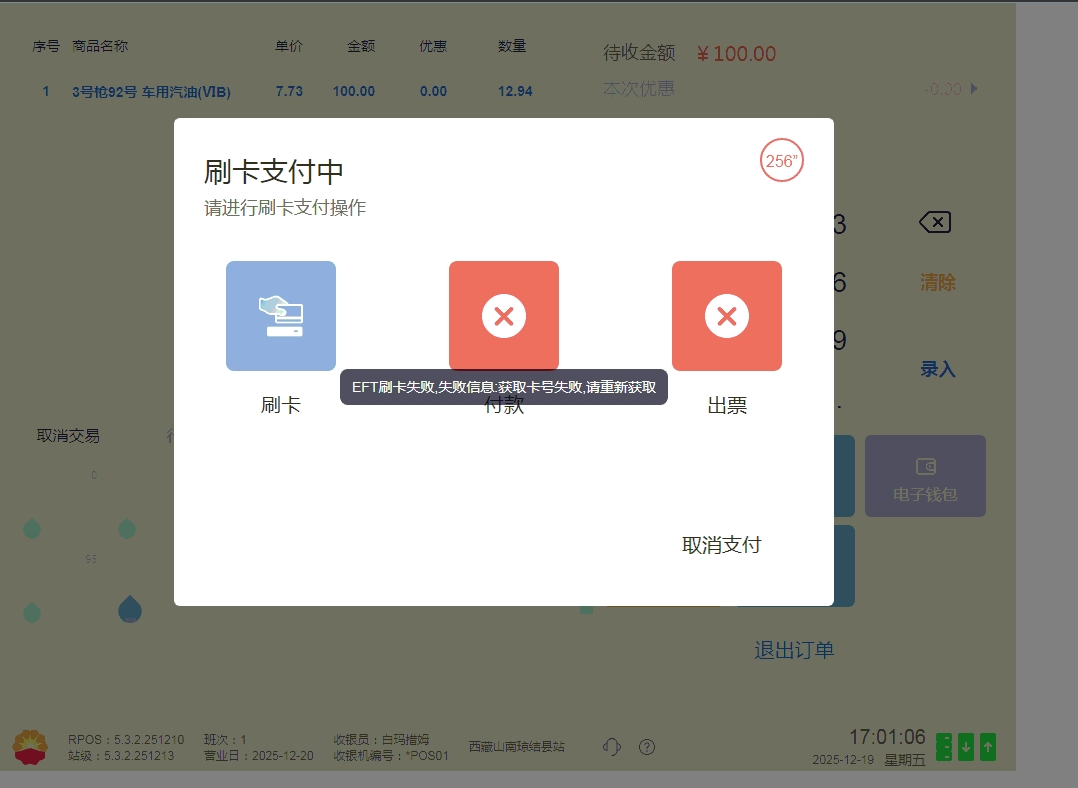Image resolution: width=1078 pixels, height=788 pixels.
Task: Expand the 本次优惠 discount details arrow
Action: [974, 89]
